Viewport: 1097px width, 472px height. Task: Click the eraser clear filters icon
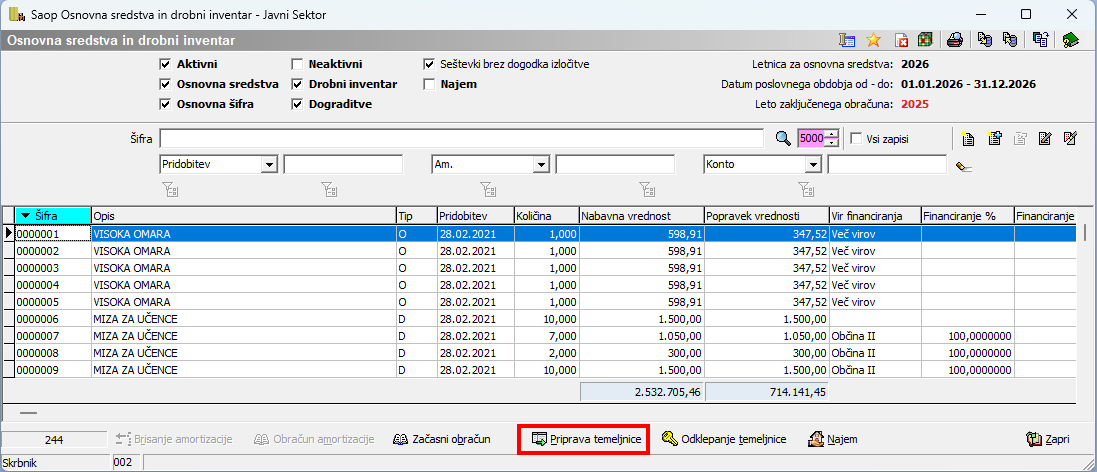[964, 166]
